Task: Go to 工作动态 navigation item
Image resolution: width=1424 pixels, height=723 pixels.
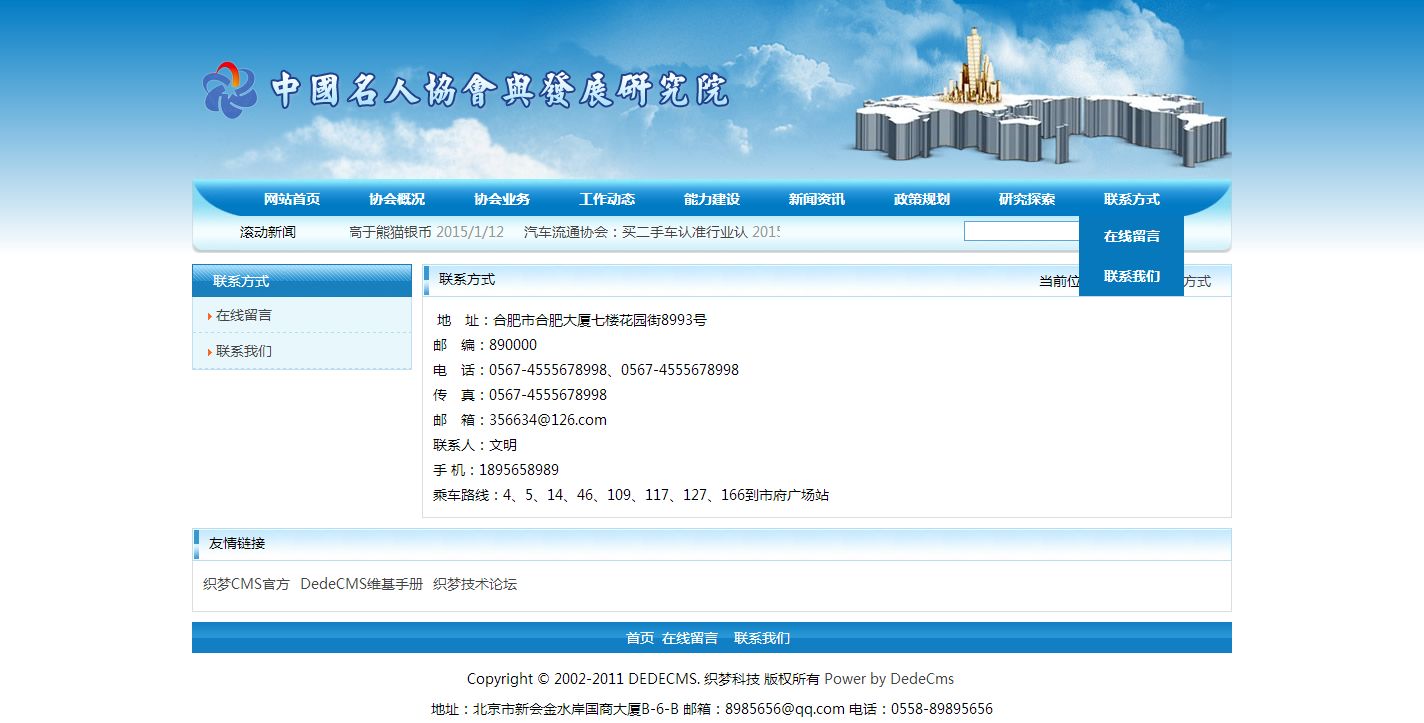Action: (607, 199)
